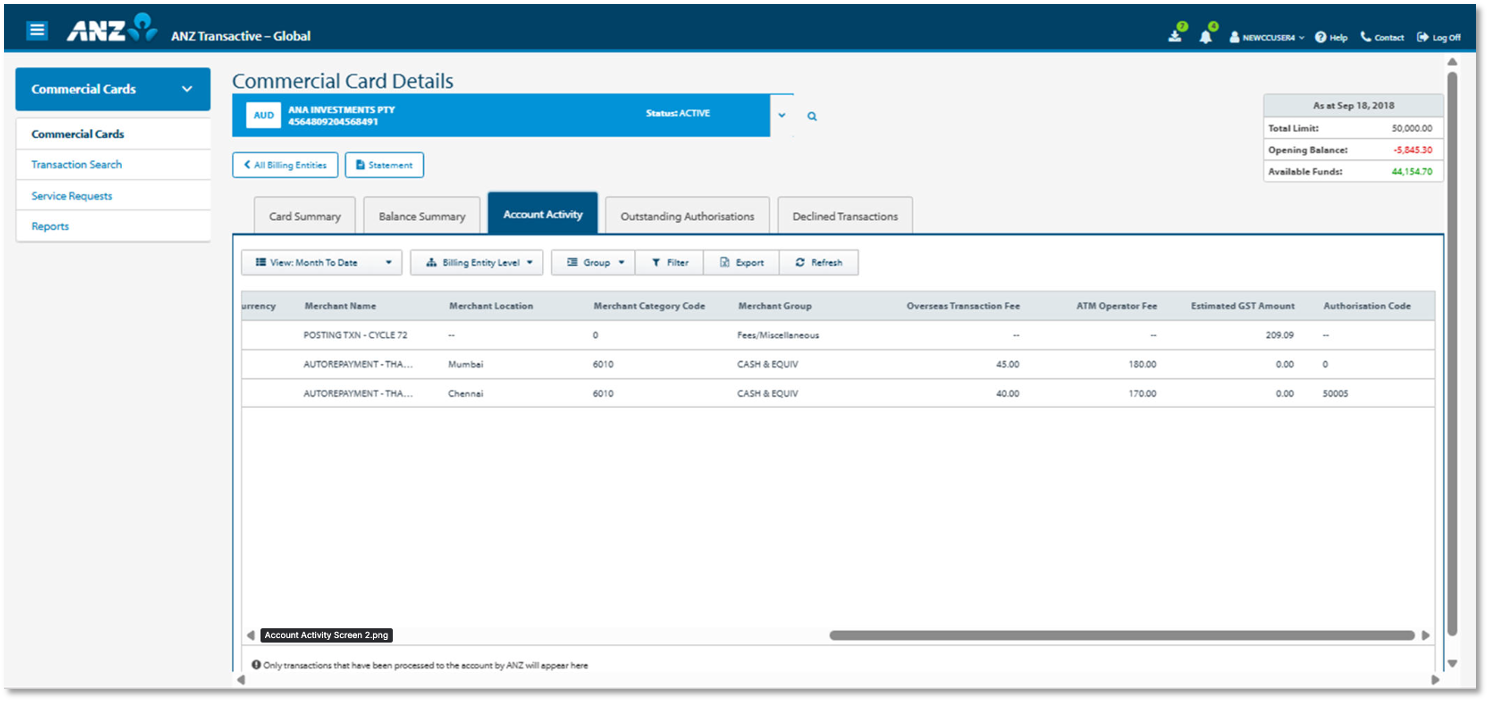Open the account search magnifier

tap(811, 116)
